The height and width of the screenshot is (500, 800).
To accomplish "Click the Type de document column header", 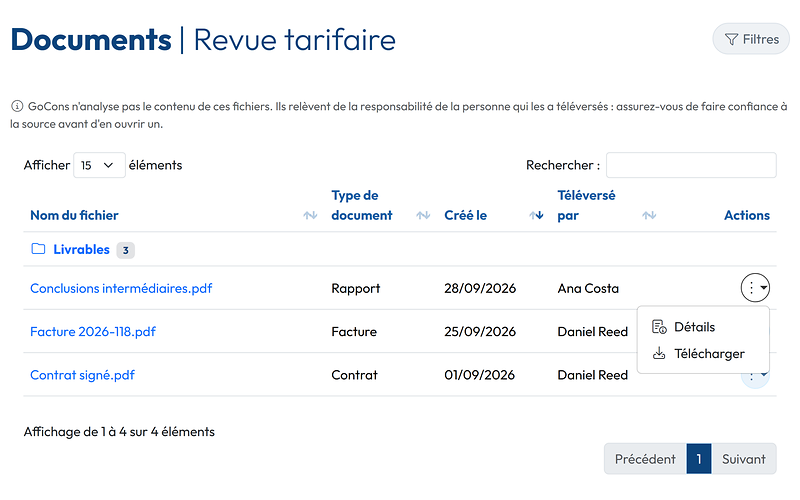I will coord(362,205).
